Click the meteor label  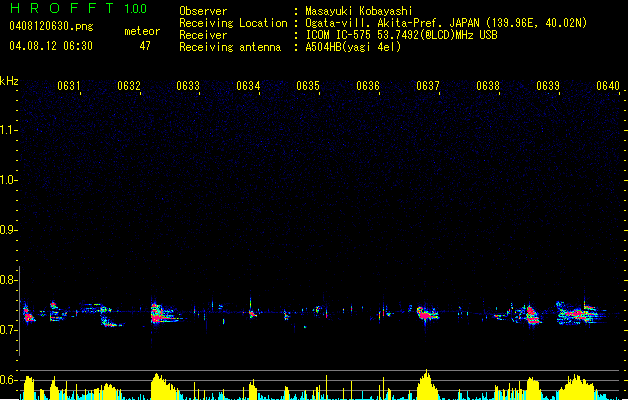[142, 31]
